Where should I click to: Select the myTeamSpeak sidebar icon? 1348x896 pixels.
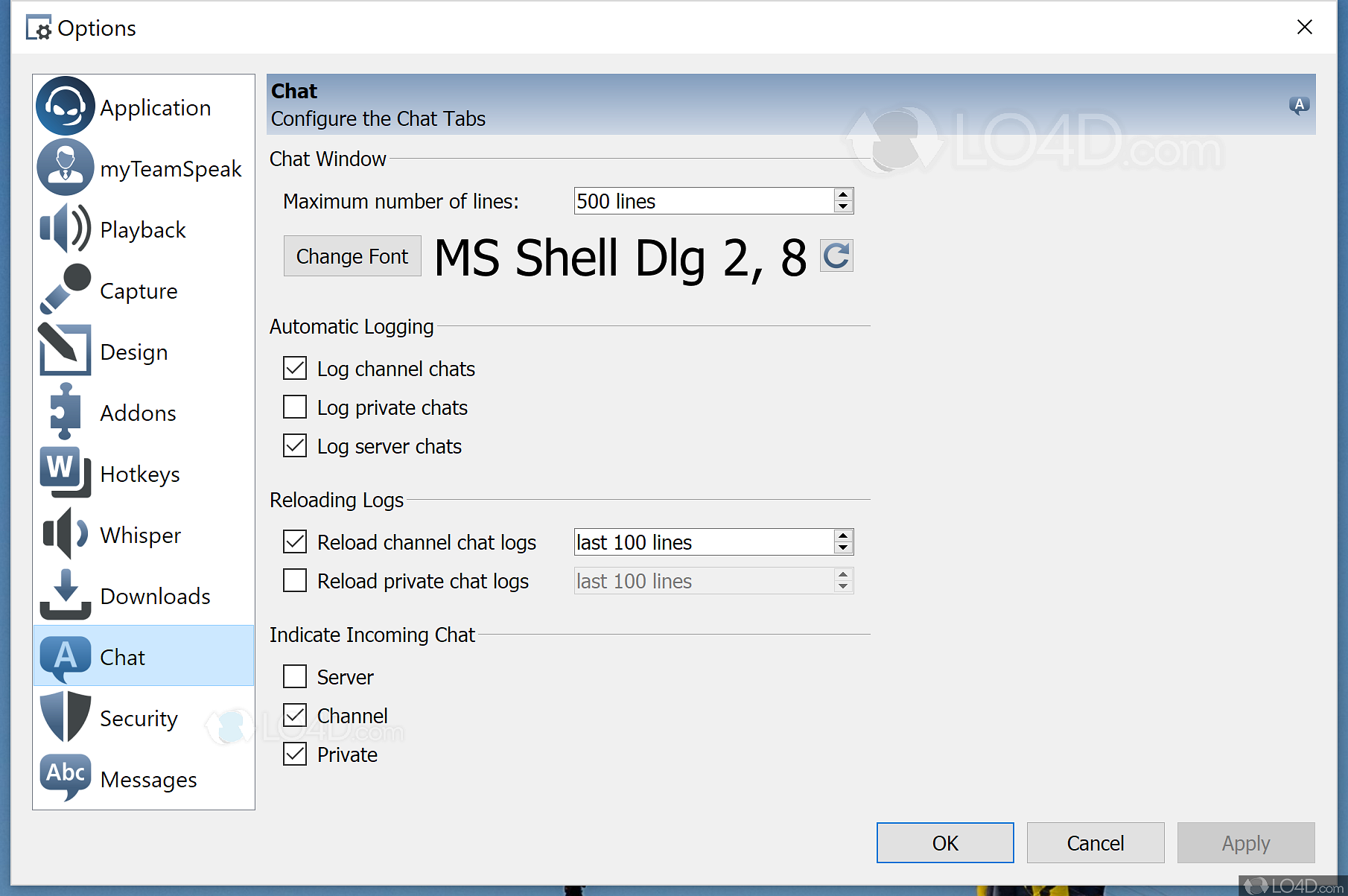[x=65, y=168]
